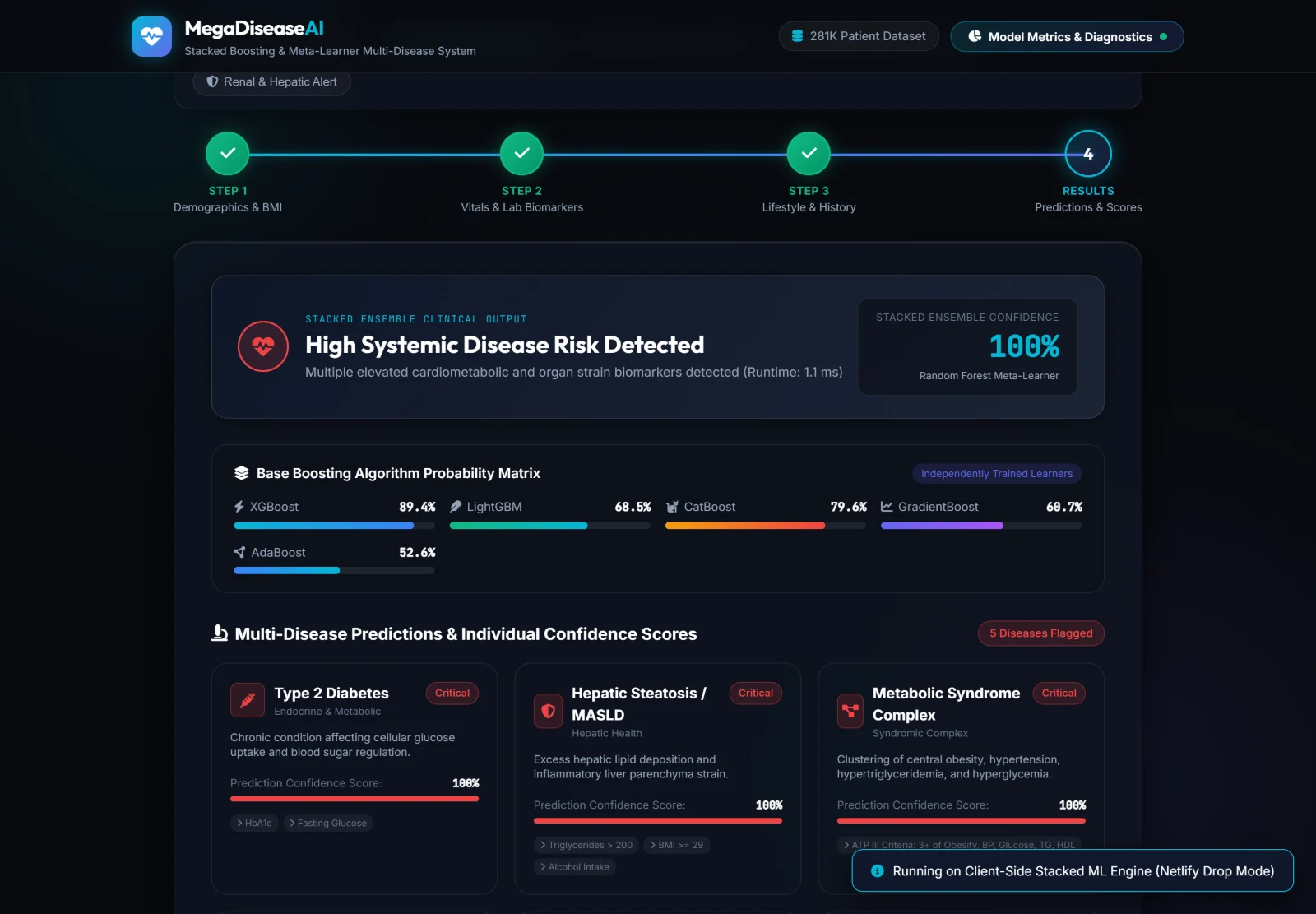The image size is (1316, 914).
Task: Click the Metabolic Syndrome Complex network icon
Action: click(850, 711)
